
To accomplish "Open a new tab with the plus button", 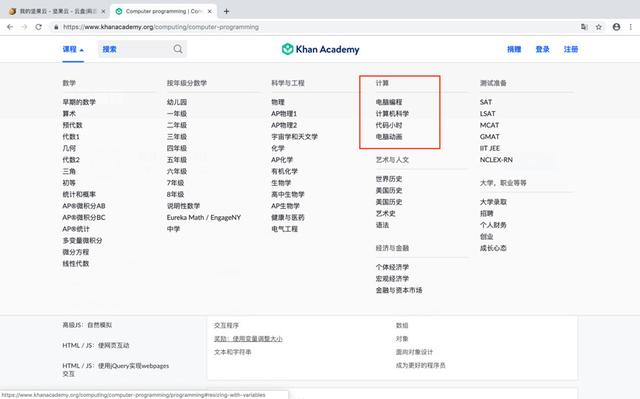I will click(x=226, y=11).
